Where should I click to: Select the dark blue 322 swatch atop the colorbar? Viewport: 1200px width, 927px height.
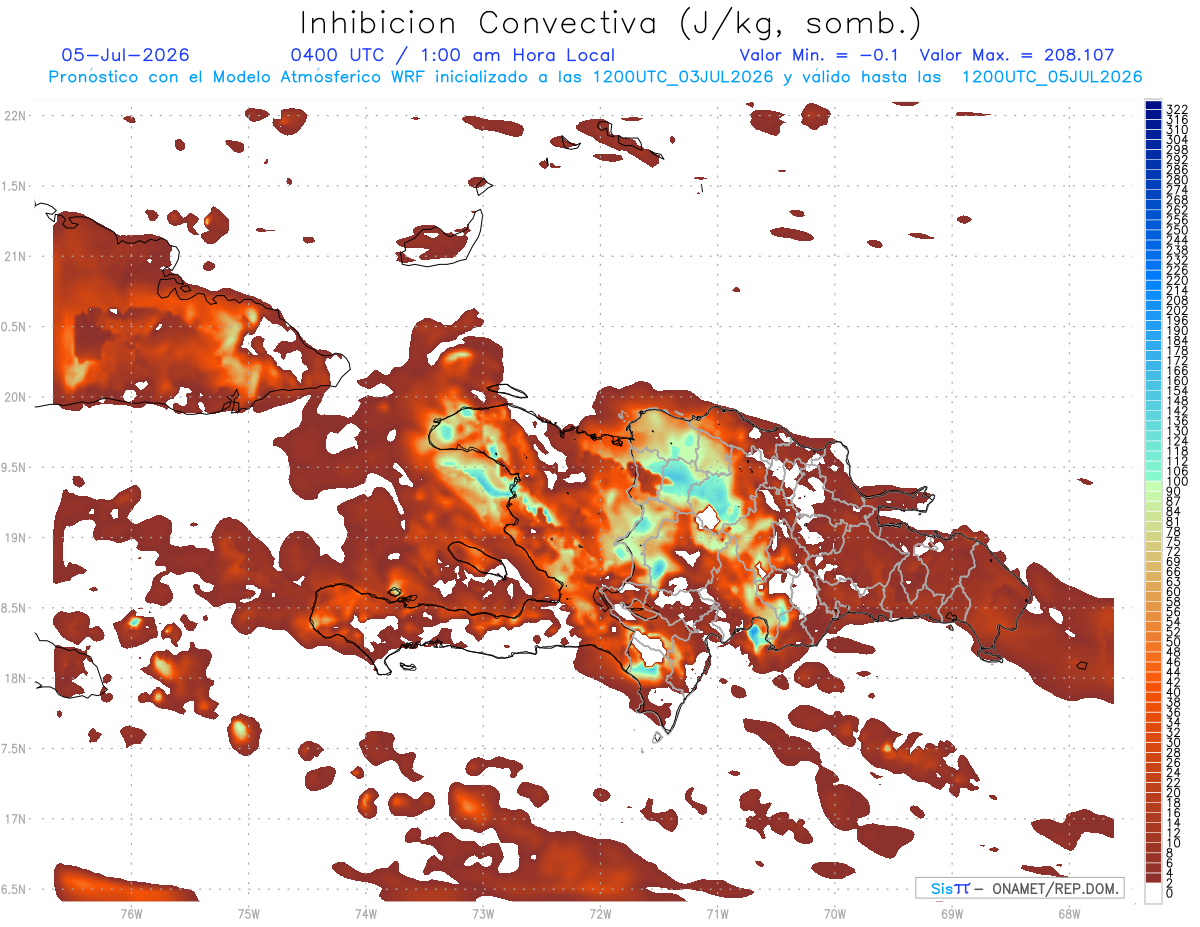[1153, 106]
